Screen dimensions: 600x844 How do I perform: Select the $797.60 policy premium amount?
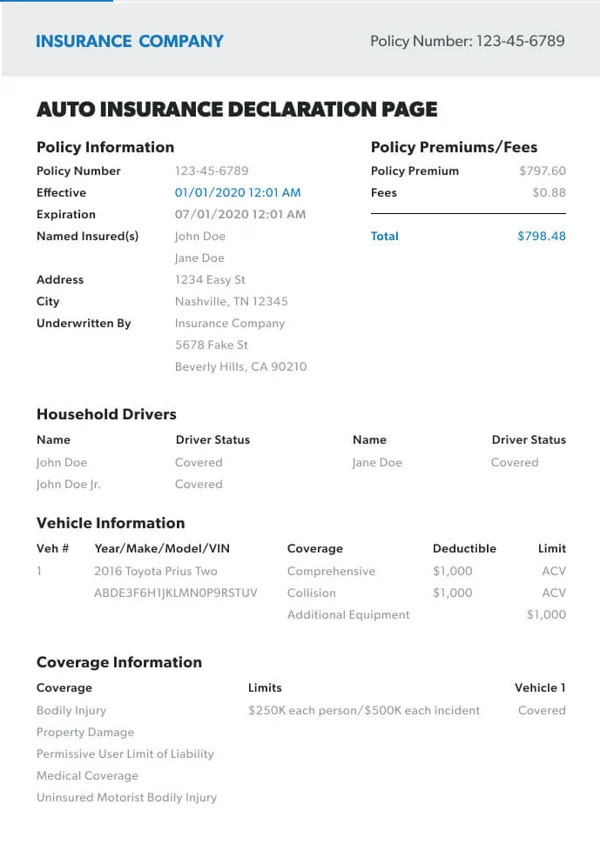[x=542, y=171]
